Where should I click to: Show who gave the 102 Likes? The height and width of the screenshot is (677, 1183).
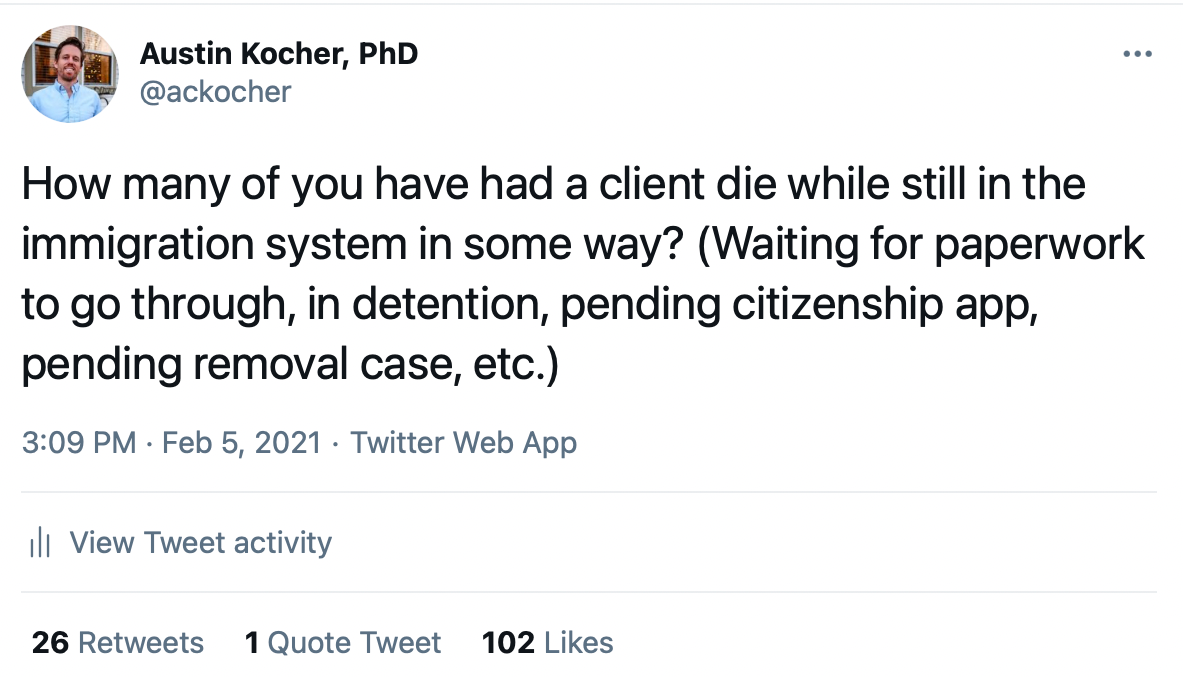pos(548,642)
